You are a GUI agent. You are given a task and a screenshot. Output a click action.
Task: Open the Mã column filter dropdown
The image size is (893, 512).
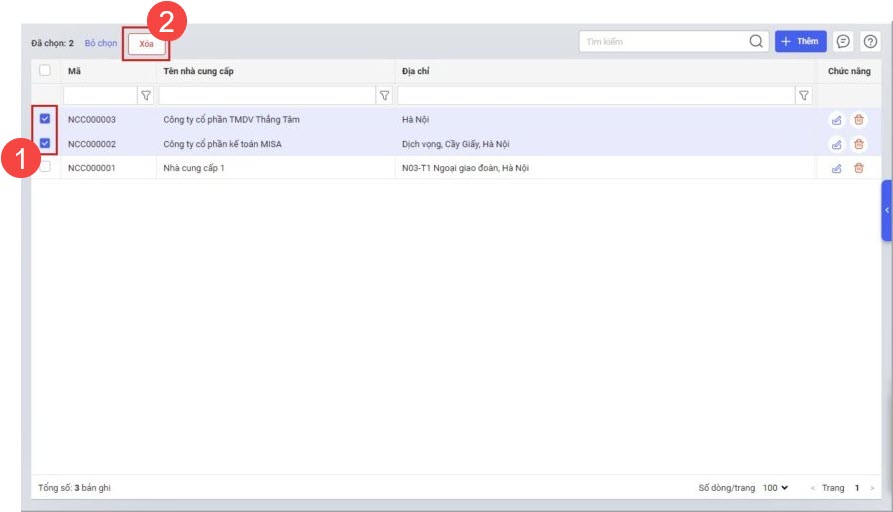[146, 96]
